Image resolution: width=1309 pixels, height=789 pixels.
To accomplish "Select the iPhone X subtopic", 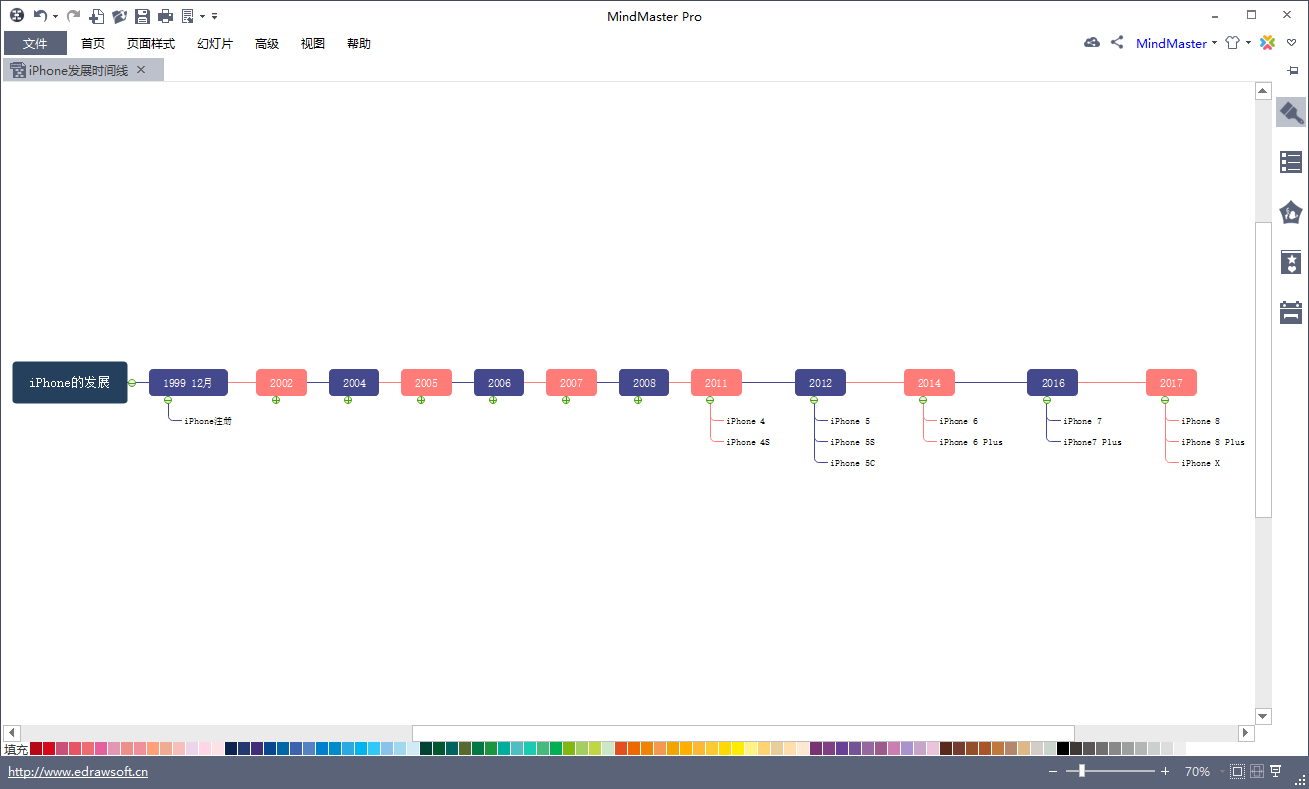I will click(1200, 463).
